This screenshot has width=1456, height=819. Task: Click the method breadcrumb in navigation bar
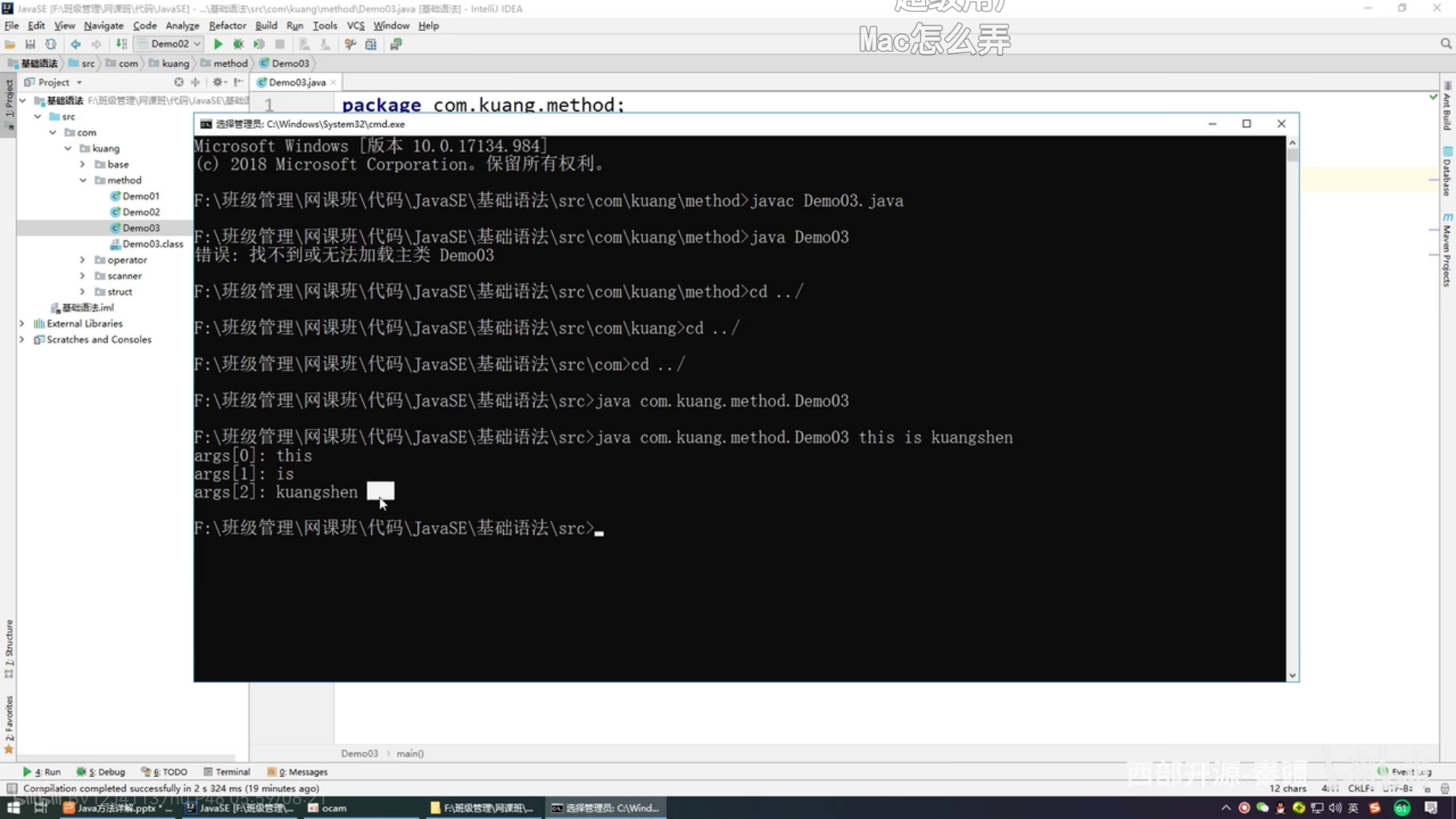click(x=224, y=63)
